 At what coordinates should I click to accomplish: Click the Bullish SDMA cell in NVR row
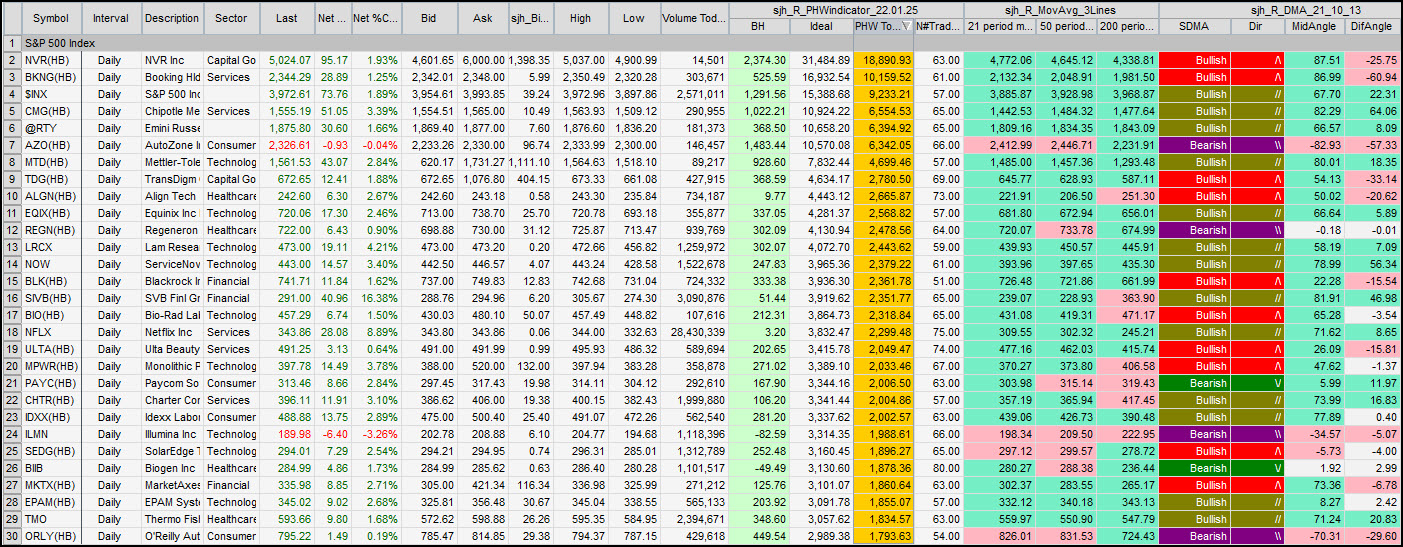click(1194, 60)
